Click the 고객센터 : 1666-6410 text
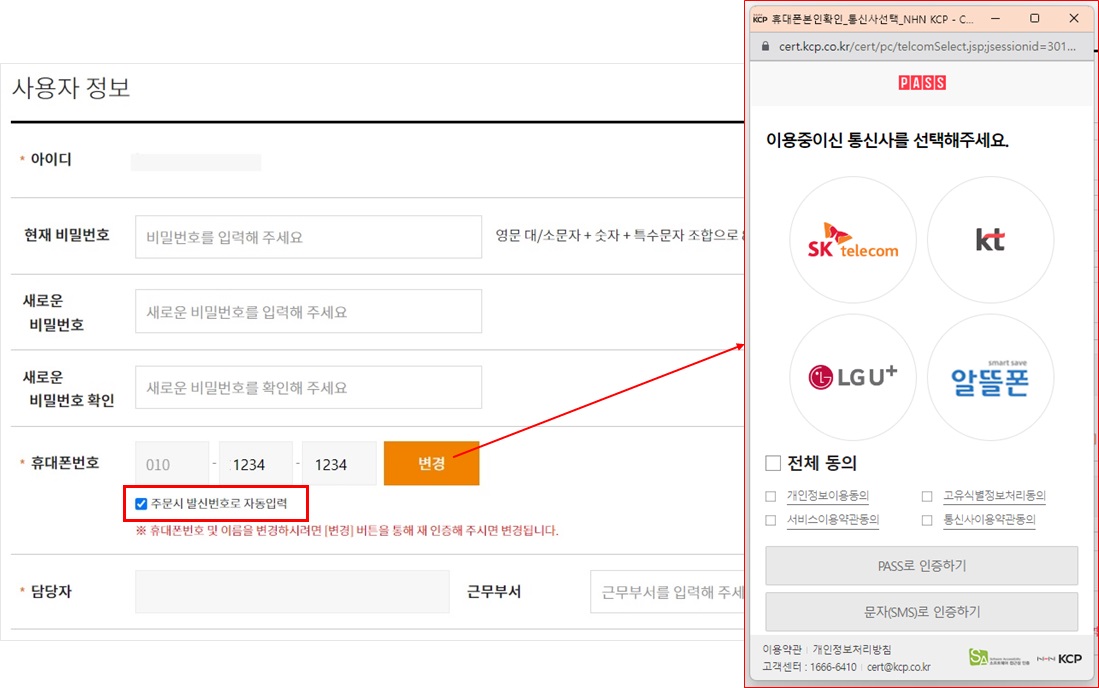 coord(810,667)
